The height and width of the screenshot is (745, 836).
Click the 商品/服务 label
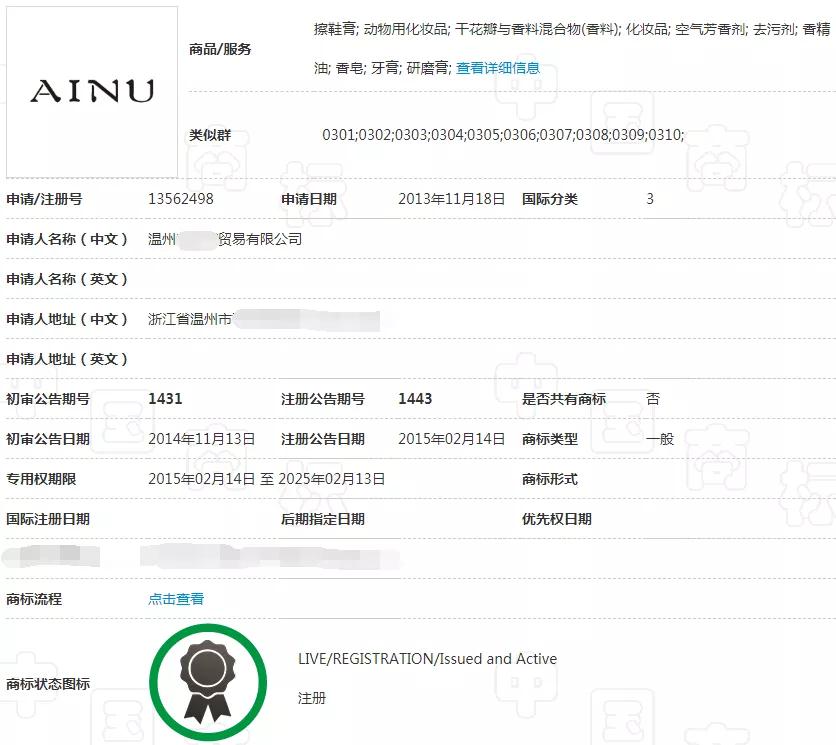click(220, 49)
